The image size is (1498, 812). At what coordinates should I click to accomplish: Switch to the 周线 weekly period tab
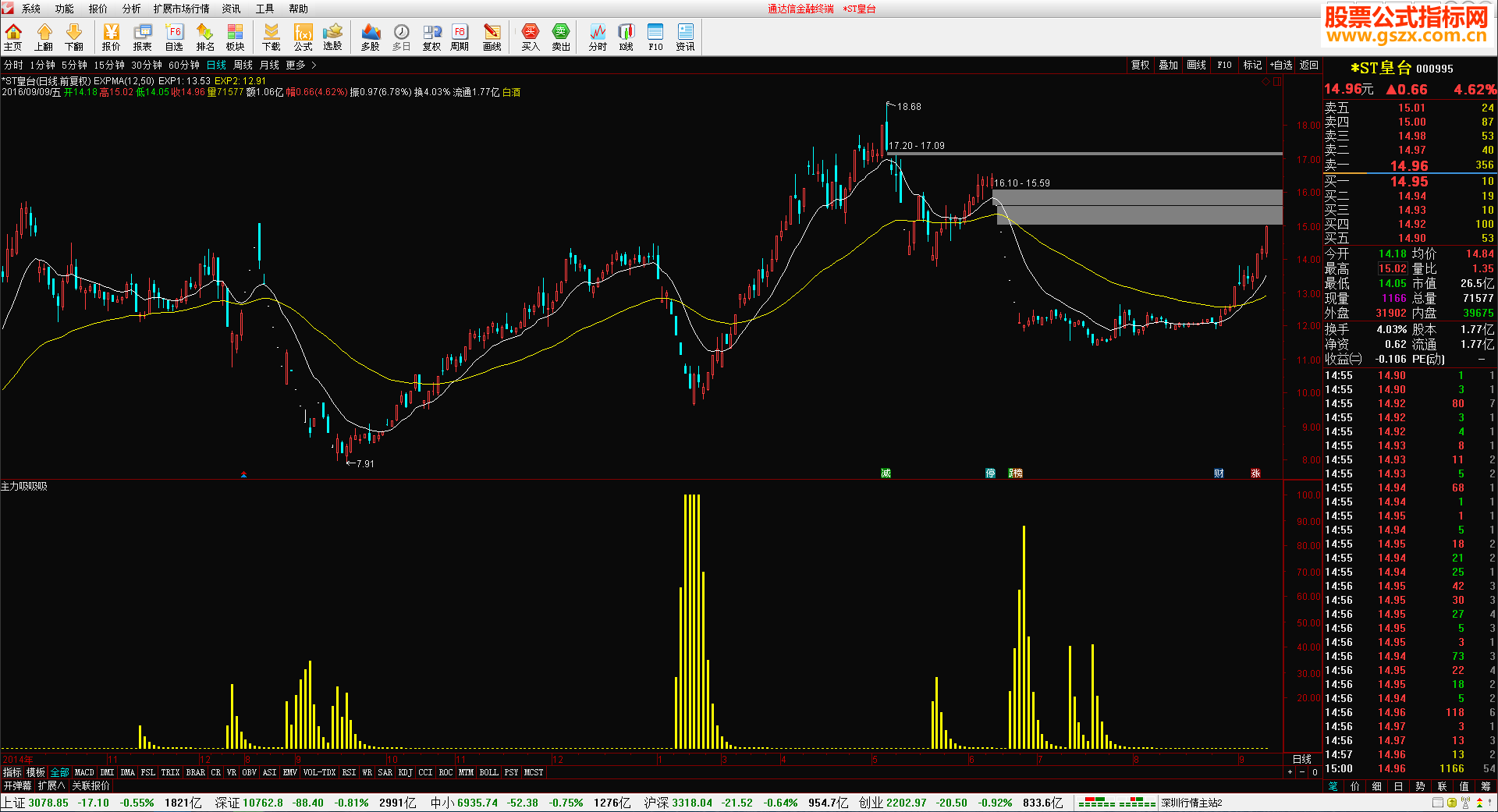click(x=243, y=66)
